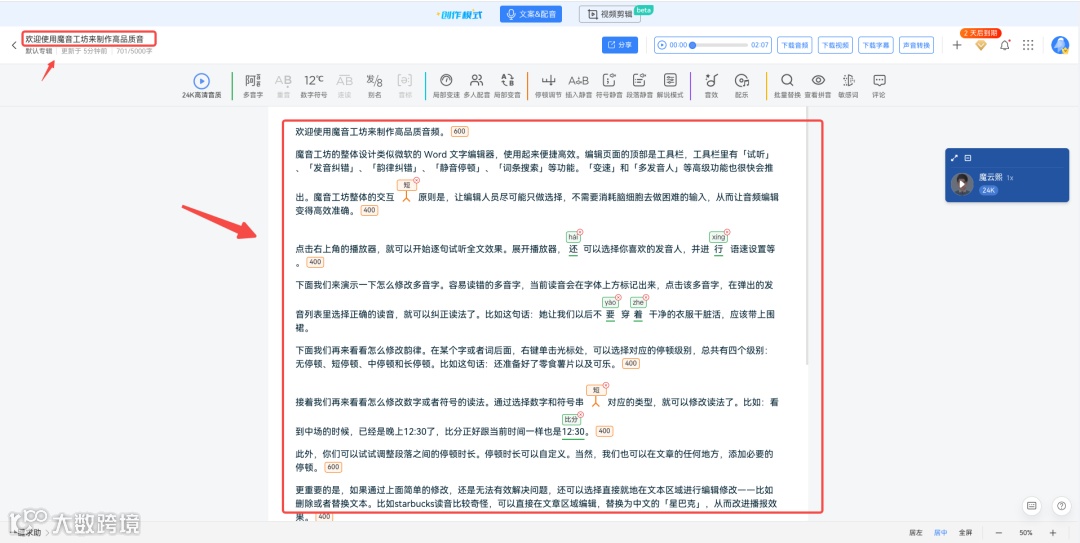Open the help question-mark floating button
This screenshot has width=1080, height=543.
point(1061,505)
